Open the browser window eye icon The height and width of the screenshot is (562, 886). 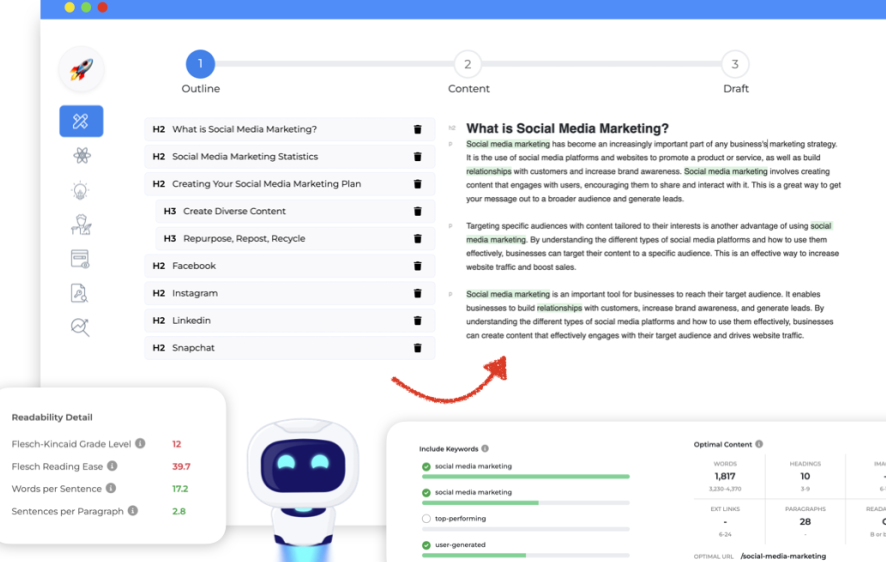[x=80, y=259]
